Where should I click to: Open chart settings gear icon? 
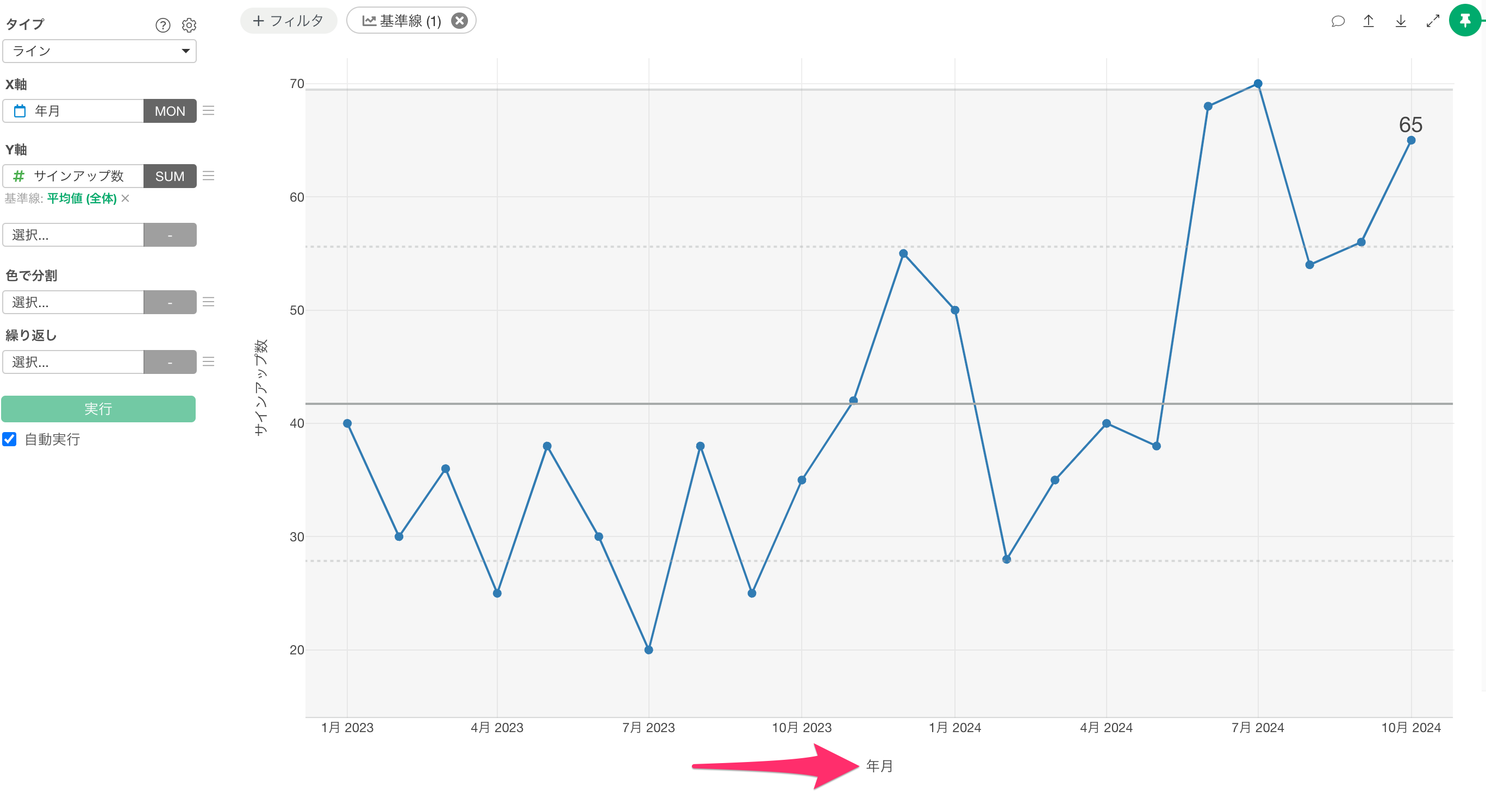pyautogui.click(x=189, y=25)
